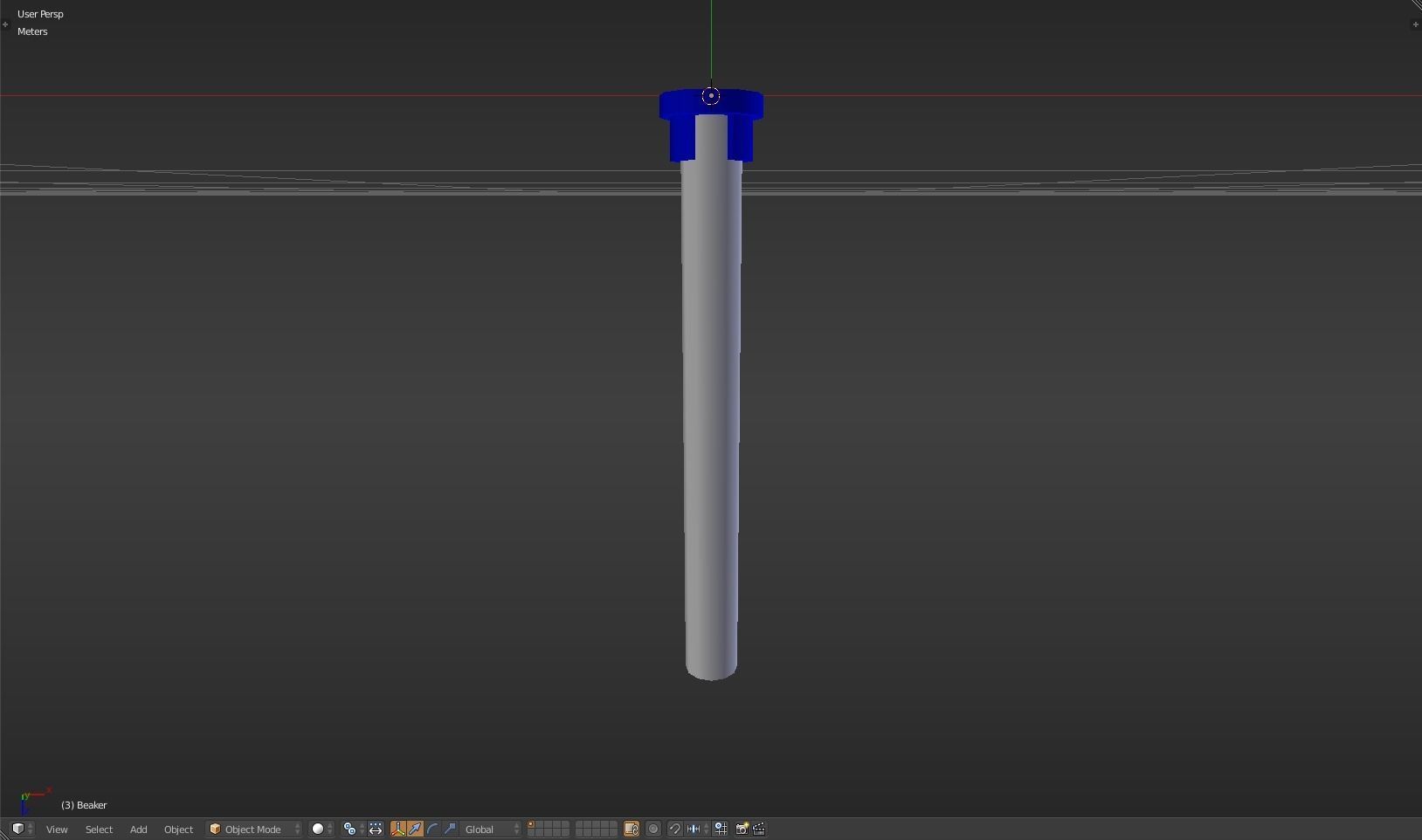Screen dimensions: 1422x840
Task: Enable the scale manipulator icon
Action: pos(450,829)
